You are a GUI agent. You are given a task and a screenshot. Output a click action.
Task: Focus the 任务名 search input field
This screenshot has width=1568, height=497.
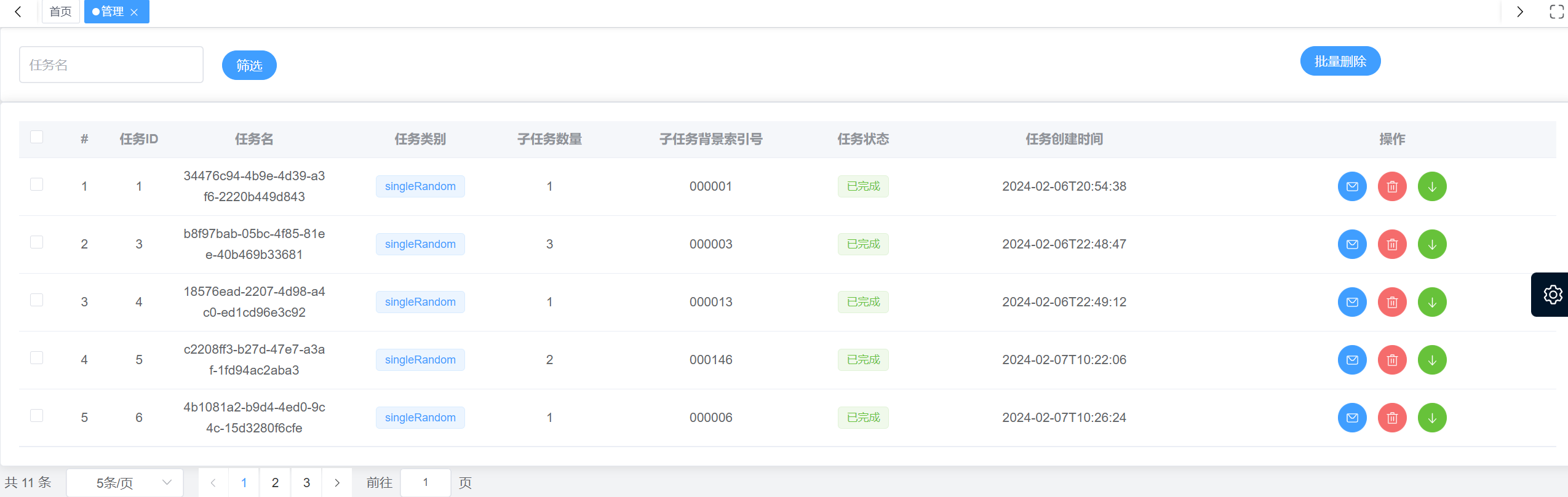111,65
